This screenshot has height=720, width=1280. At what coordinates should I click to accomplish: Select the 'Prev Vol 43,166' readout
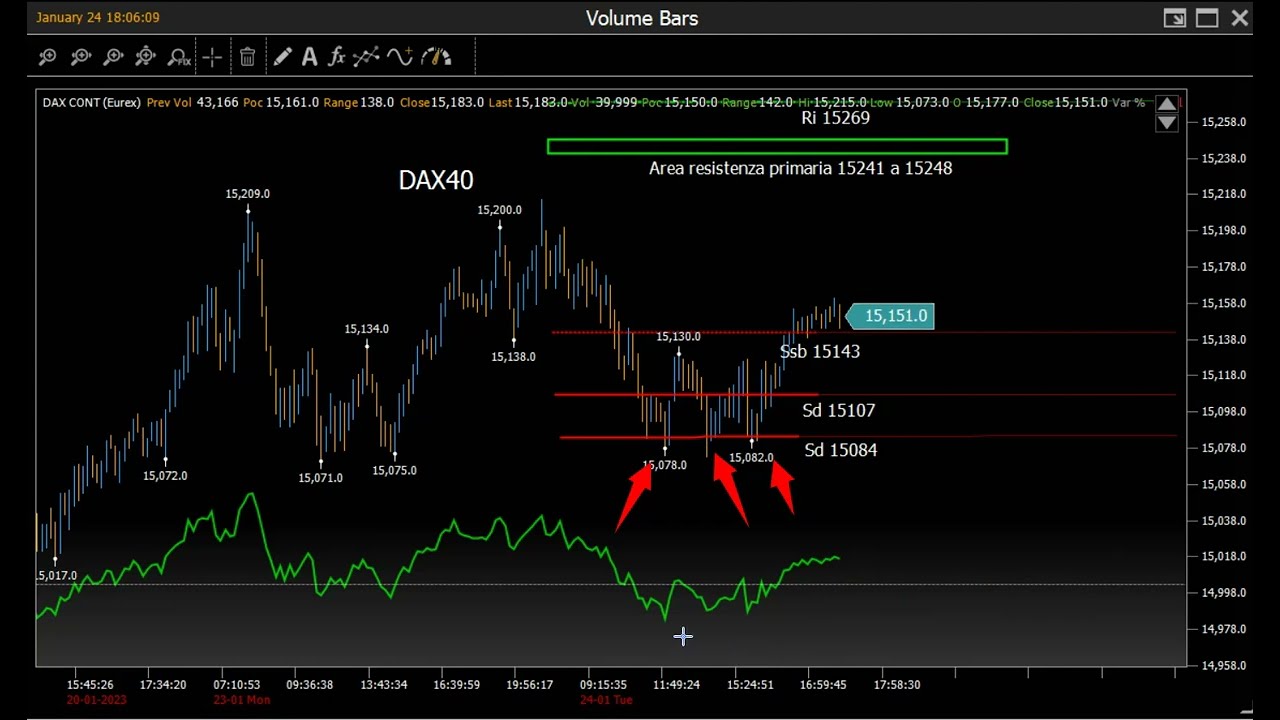tap(192, 102)
